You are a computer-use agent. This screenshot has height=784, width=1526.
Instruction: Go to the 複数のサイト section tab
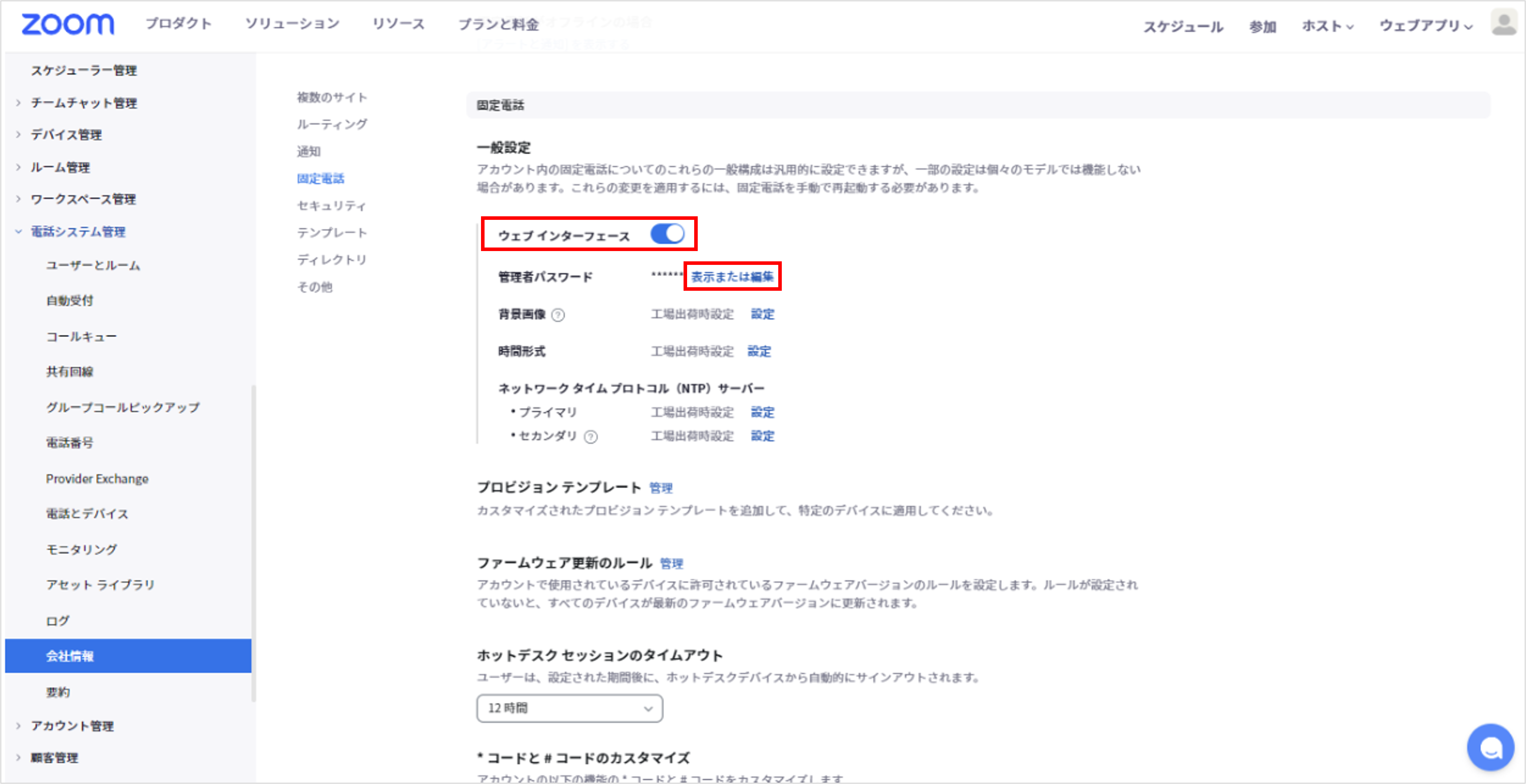point(332,97)
